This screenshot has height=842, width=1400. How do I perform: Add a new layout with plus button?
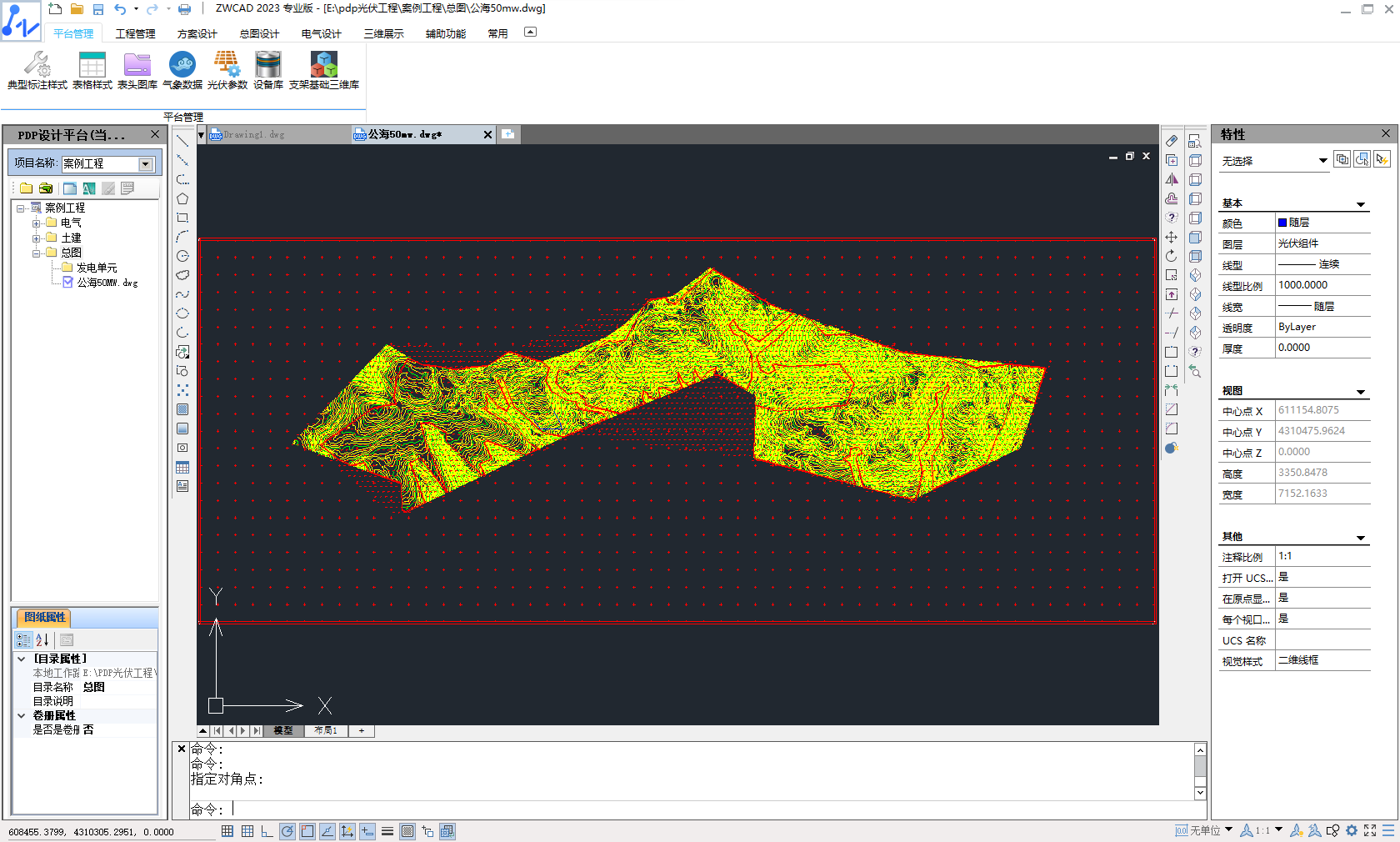click(x=362, y=730)
